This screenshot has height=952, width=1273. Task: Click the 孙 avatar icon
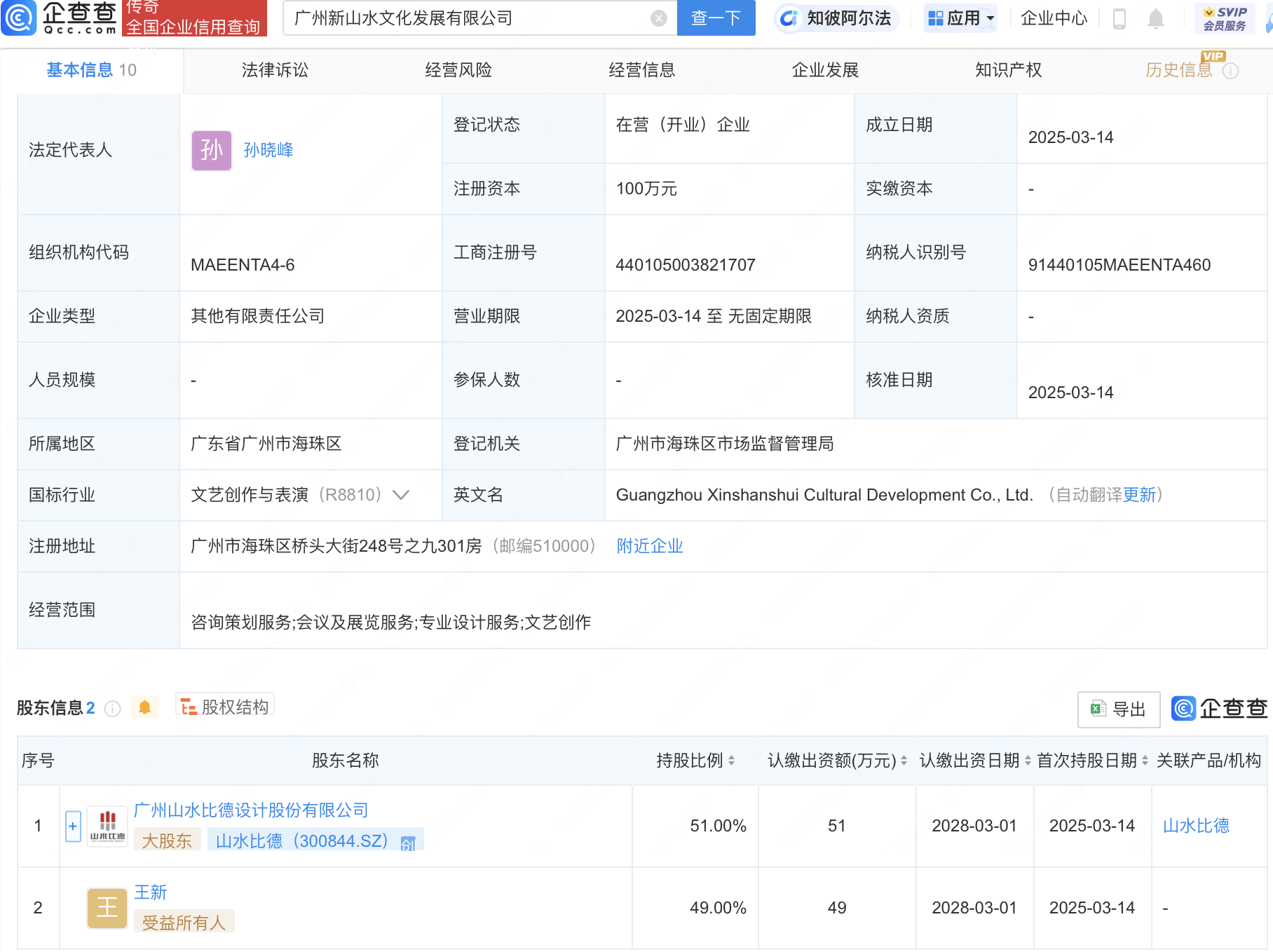(x=212, y=150)
